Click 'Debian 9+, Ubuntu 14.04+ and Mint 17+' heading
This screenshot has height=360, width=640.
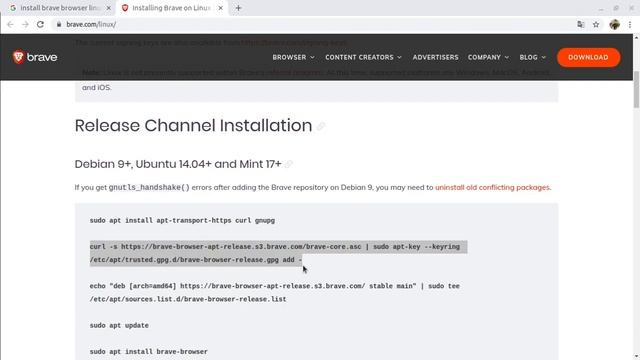coord(178,164)
